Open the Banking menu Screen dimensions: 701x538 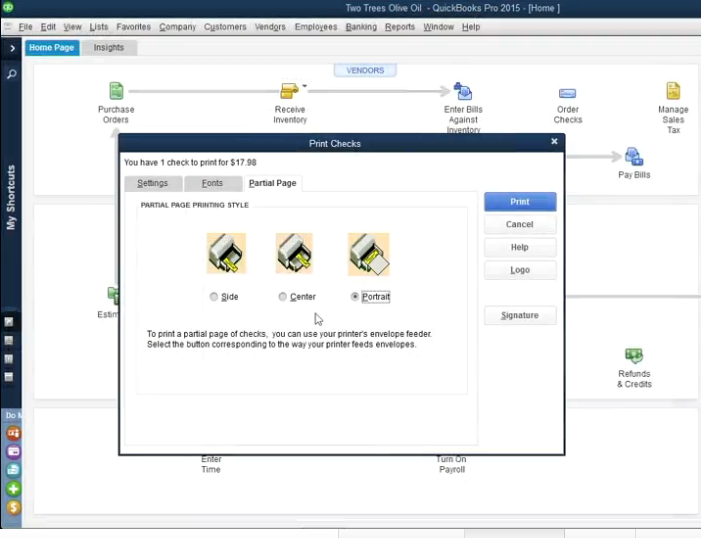pos(361,27)
